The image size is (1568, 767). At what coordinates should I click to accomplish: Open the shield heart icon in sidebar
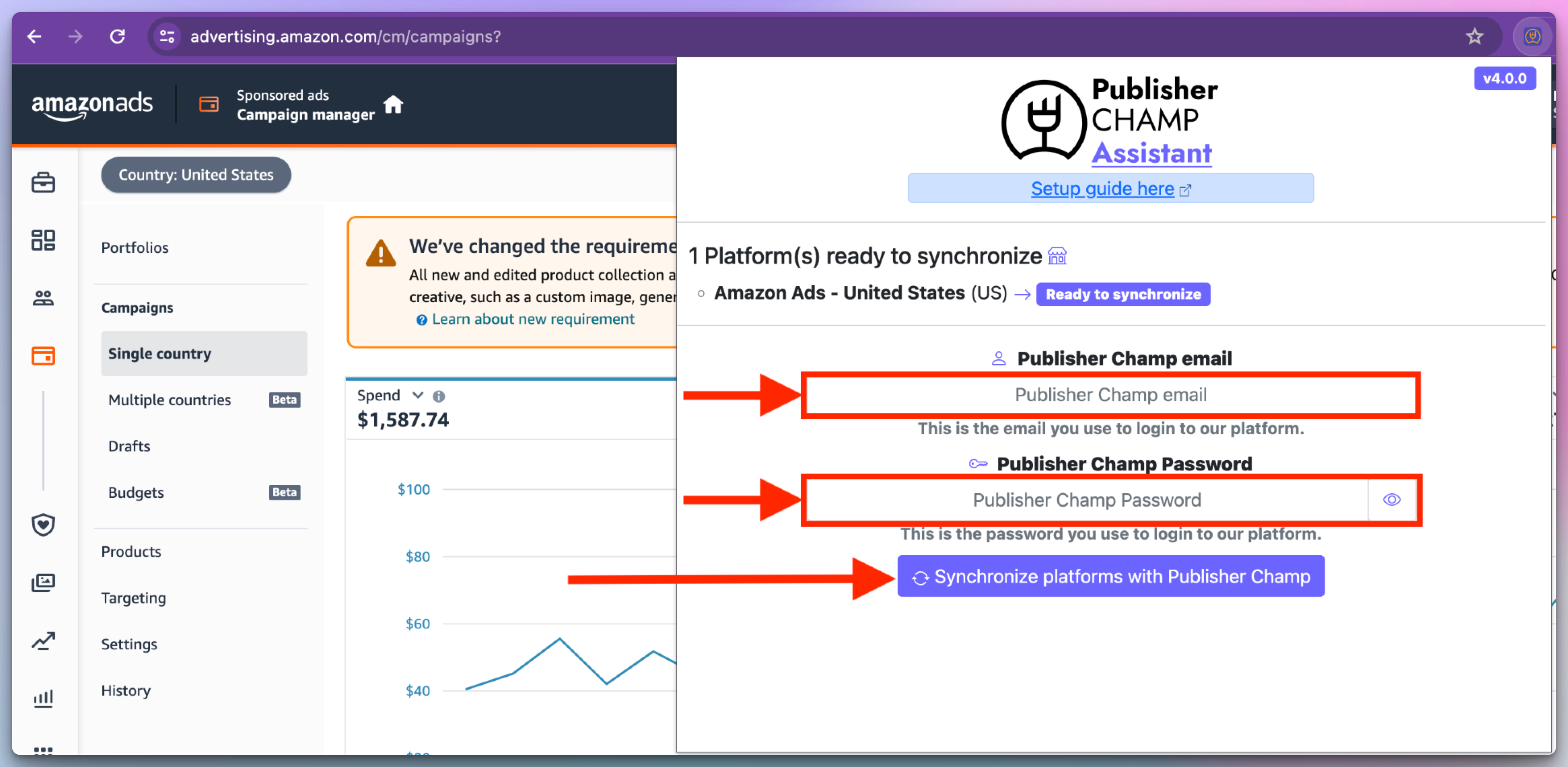(x=43, y=525)
